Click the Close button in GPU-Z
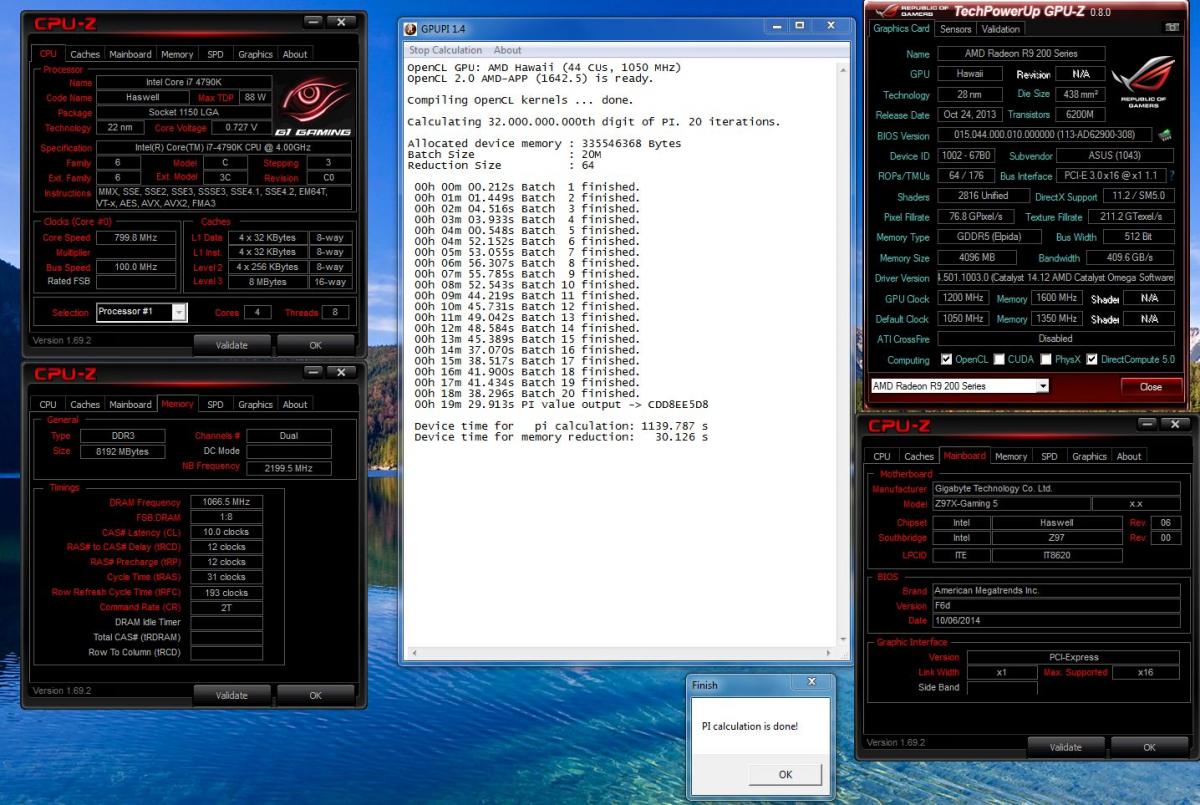Screen dimensions: 1200x805 point(1150,386)
